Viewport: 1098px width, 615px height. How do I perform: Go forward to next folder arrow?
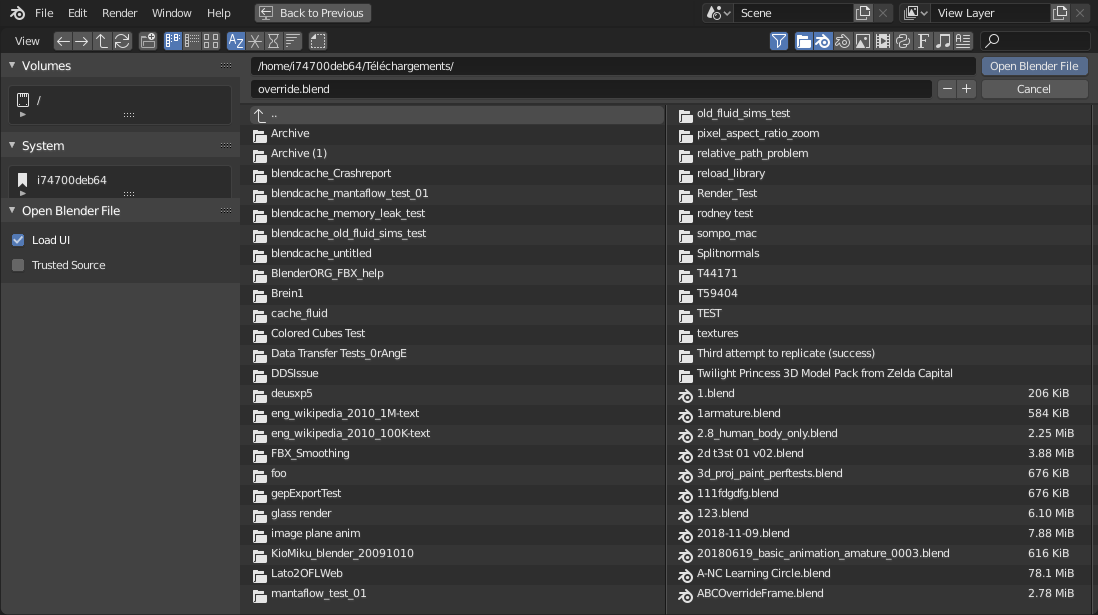pyautogui.click(x=82, y=41)
